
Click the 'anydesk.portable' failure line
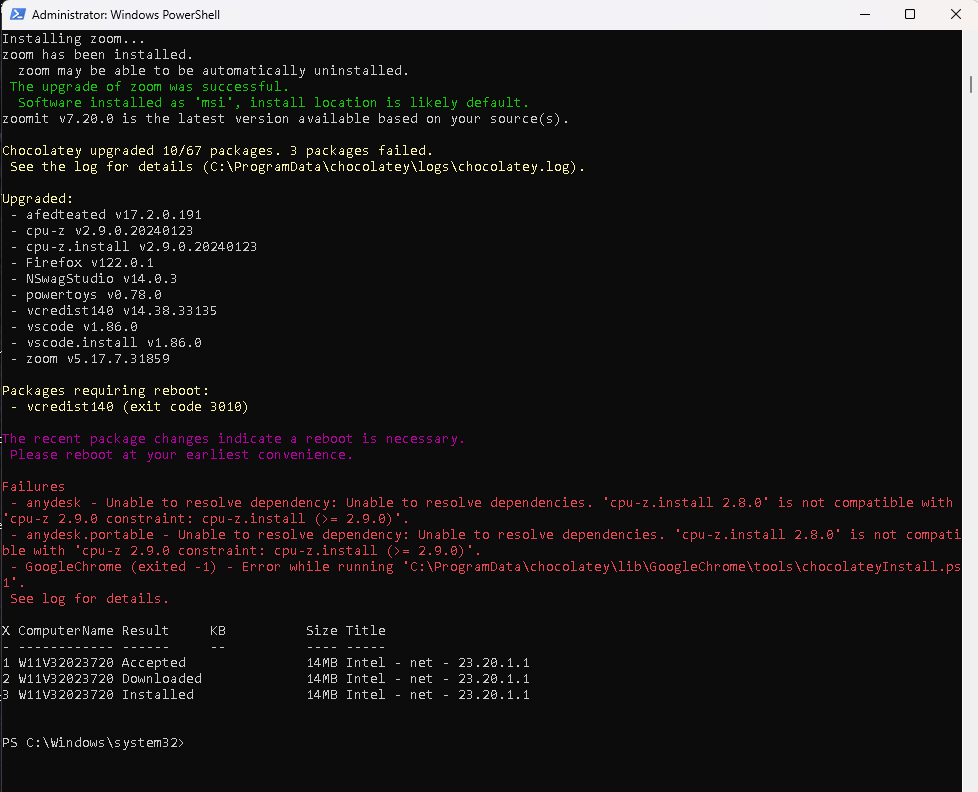[482, 543]
